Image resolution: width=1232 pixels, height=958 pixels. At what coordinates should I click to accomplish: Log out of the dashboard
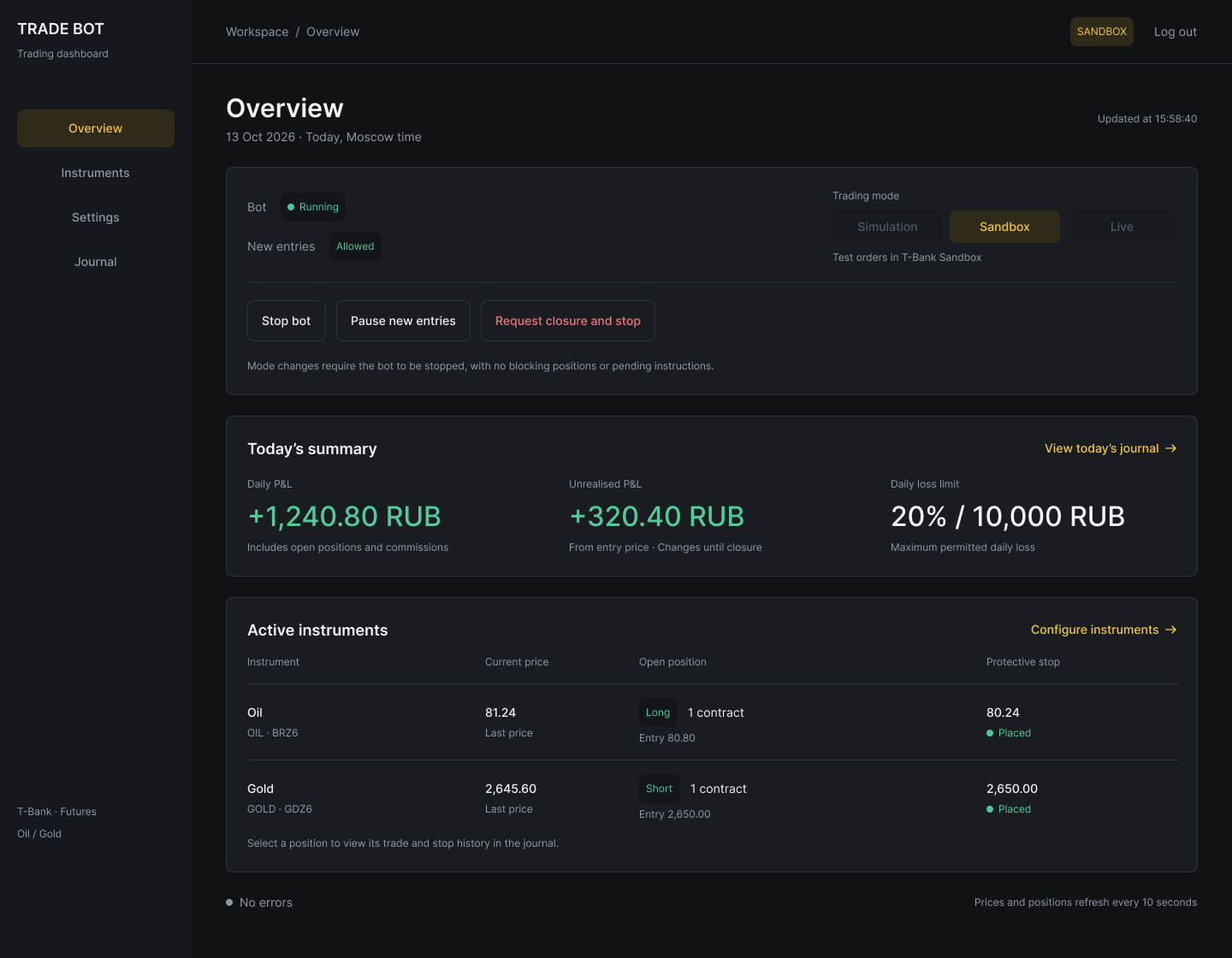[x=1176, y=32]
